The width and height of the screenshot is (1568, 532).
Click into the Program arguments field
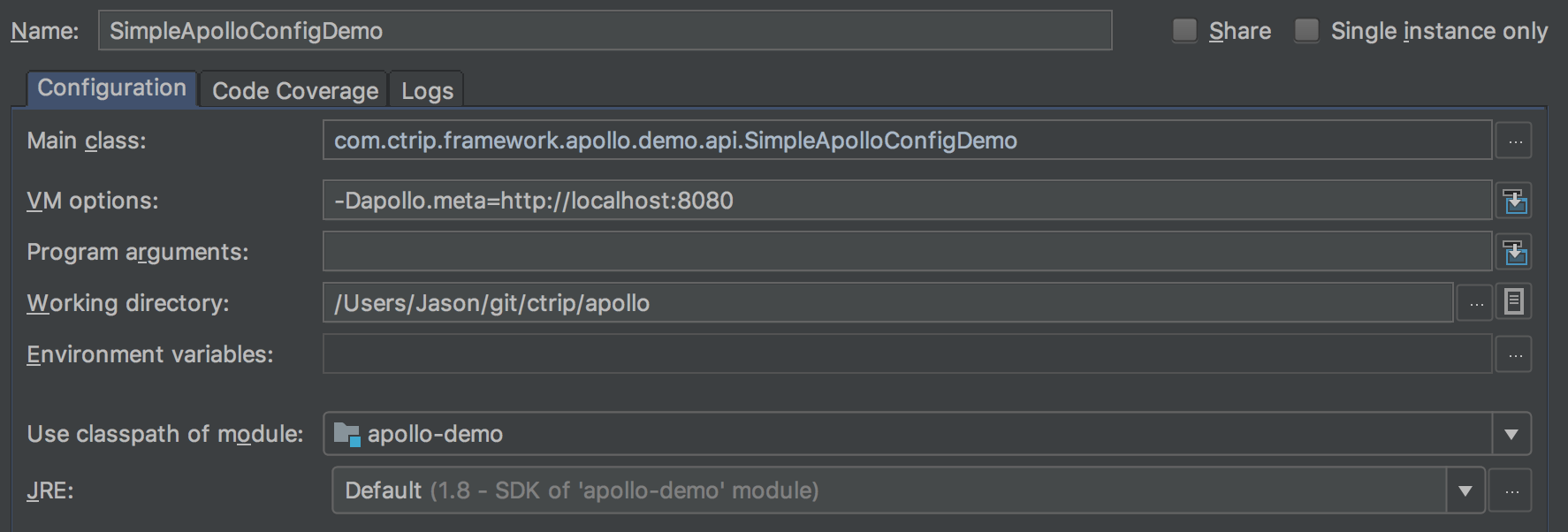pos(908,252)
